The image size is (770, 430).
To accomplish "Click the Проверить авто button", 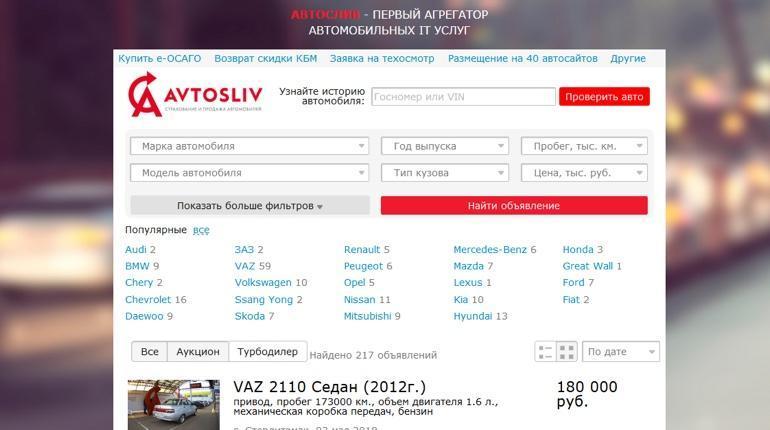I will pyautogui.click(x=604, y=97).
